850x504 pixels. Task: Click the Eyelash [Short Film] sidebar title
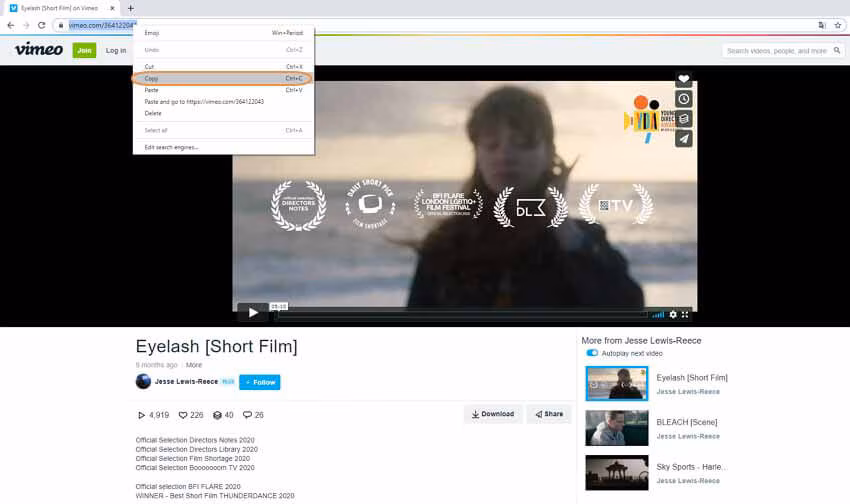(692, 378)
